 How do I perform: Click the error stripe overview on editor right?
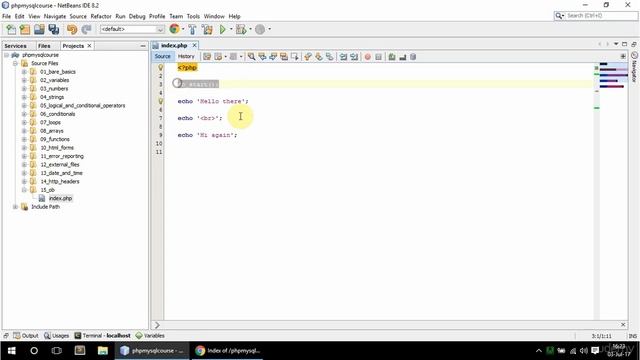pyautogui.click(x=596, y=192)
